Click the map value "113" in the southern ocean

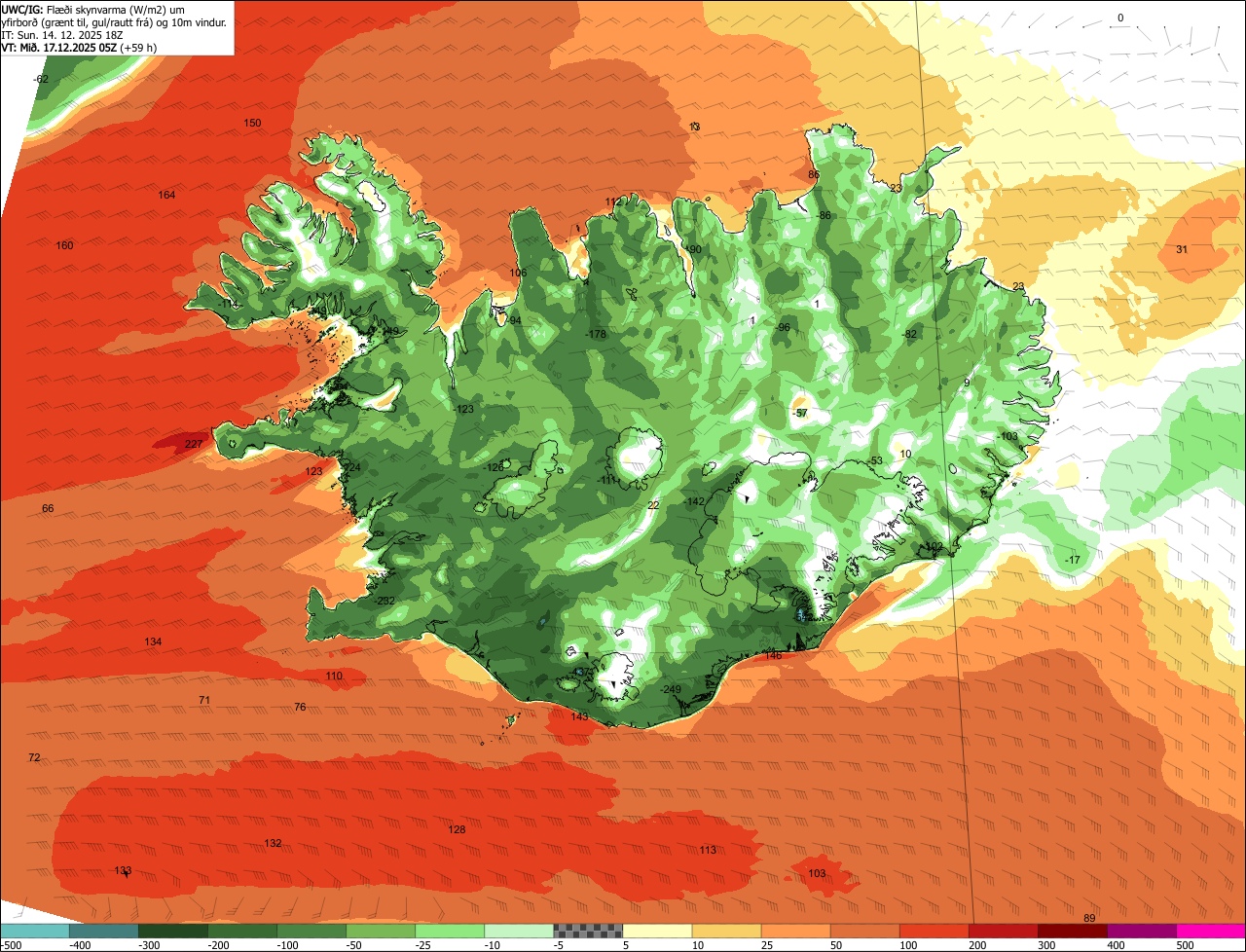point(708,850)
